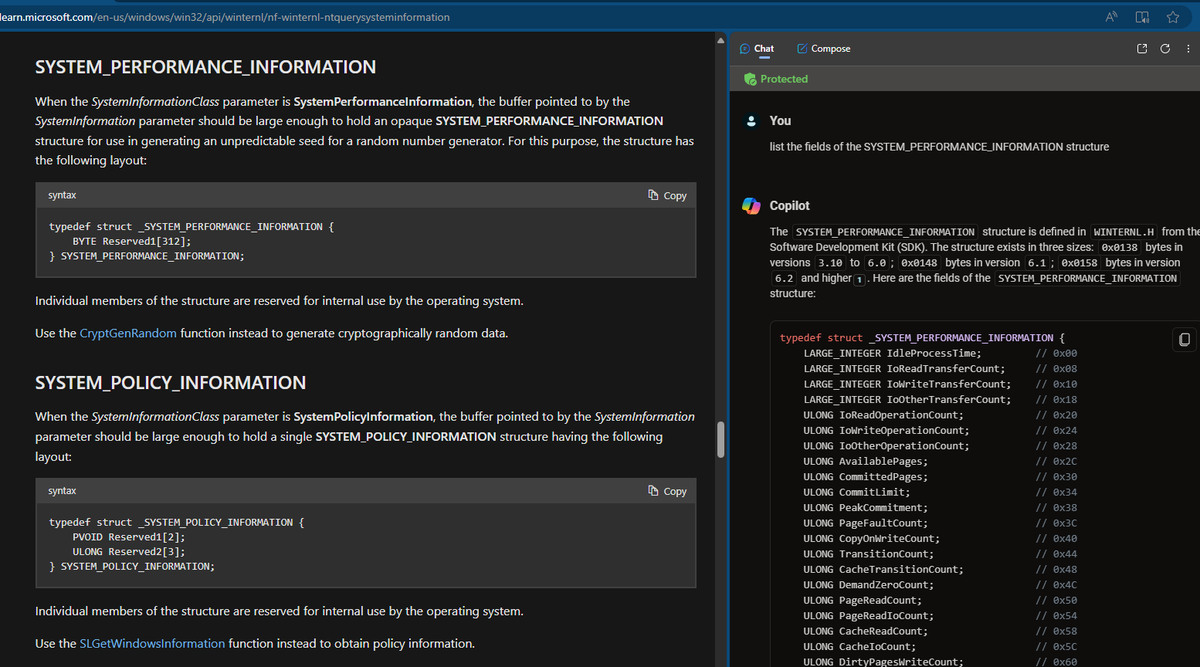Copy Copilot code block with clipboard icon

[x=1183, y=340]
